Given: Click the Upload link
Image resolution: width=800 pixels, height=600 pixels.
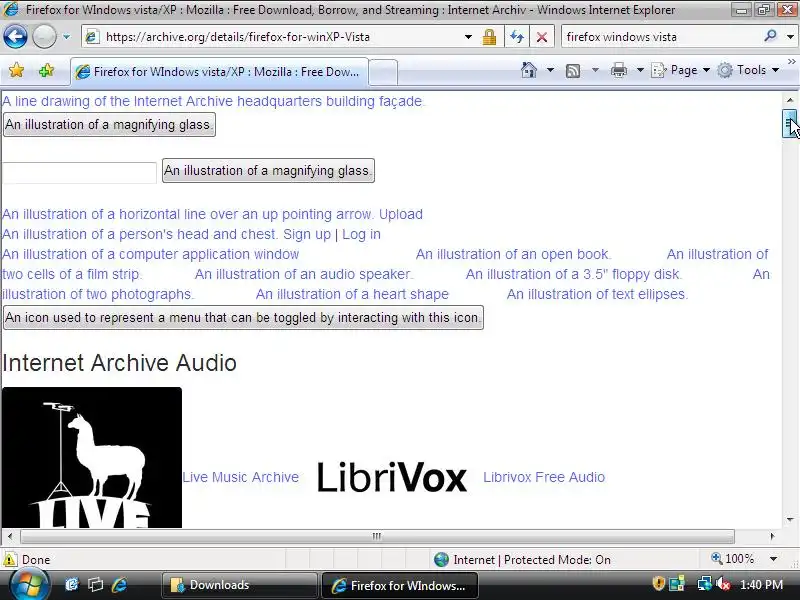Looking at the screenshot, I should click(x=401, y=214).
